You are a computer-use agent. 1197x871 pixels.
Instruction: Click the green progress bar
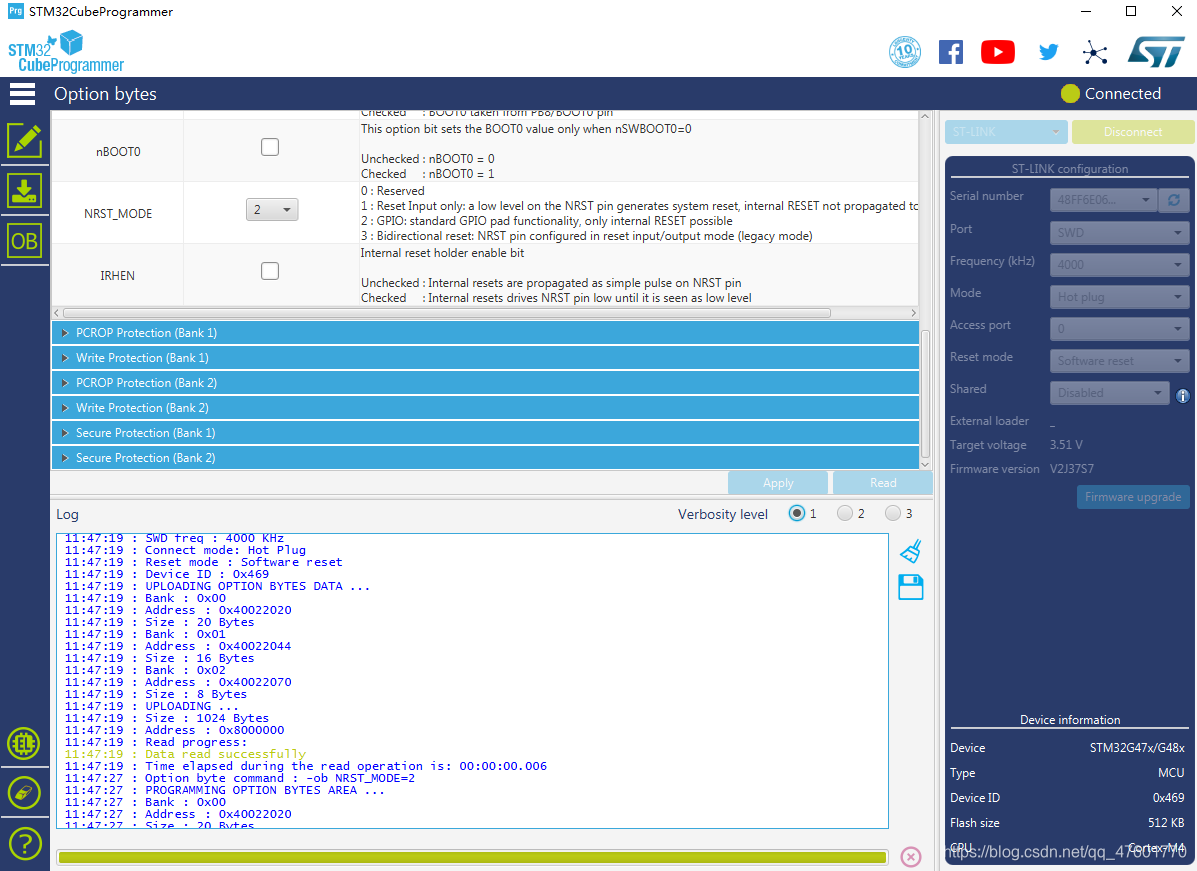pos(473,857)
